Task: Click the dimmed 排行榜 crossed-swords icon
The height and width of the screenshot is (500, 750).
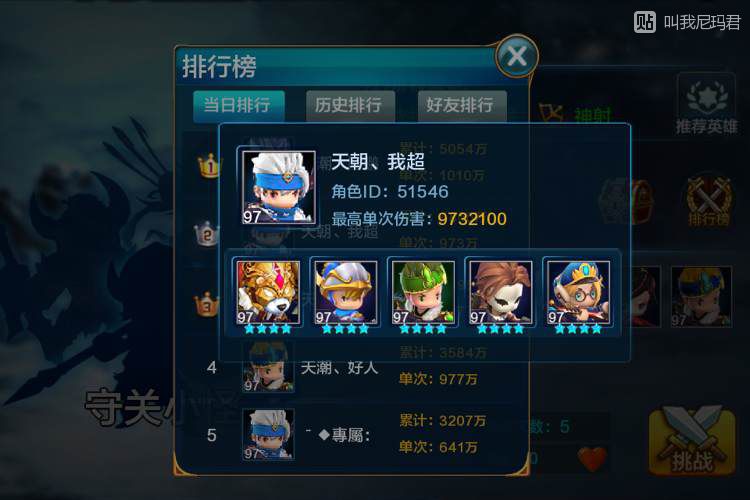Action: [x=709, y=201]
